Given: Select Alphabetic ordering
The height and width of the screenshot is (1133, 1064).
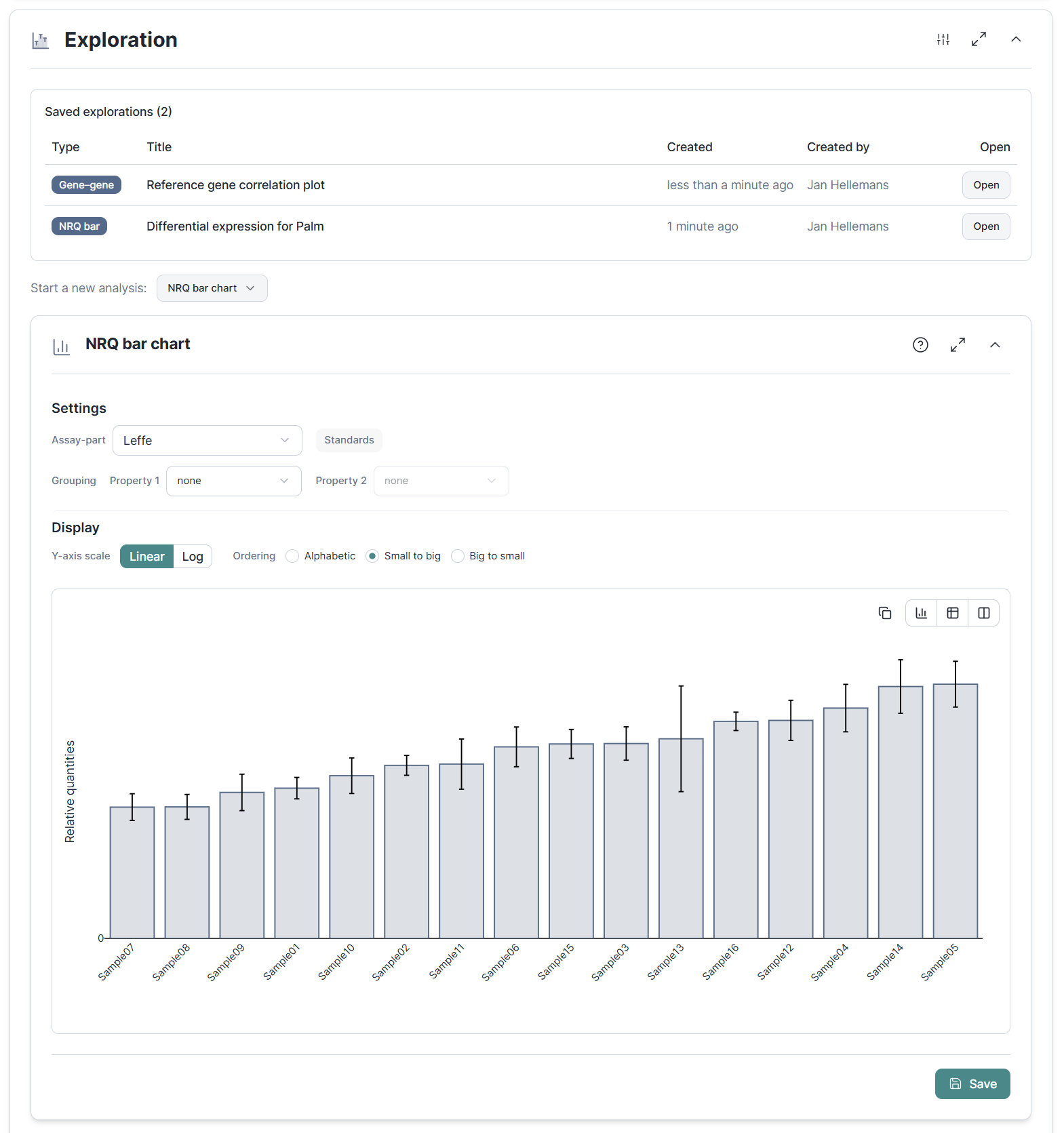Looking at the screenshot, I should click(292, 556).
